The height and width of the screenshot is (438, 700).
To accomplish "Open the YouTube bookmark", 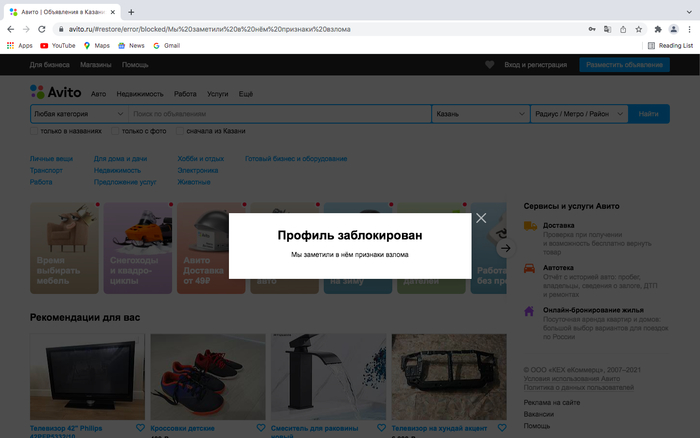I will pos(58,46).
